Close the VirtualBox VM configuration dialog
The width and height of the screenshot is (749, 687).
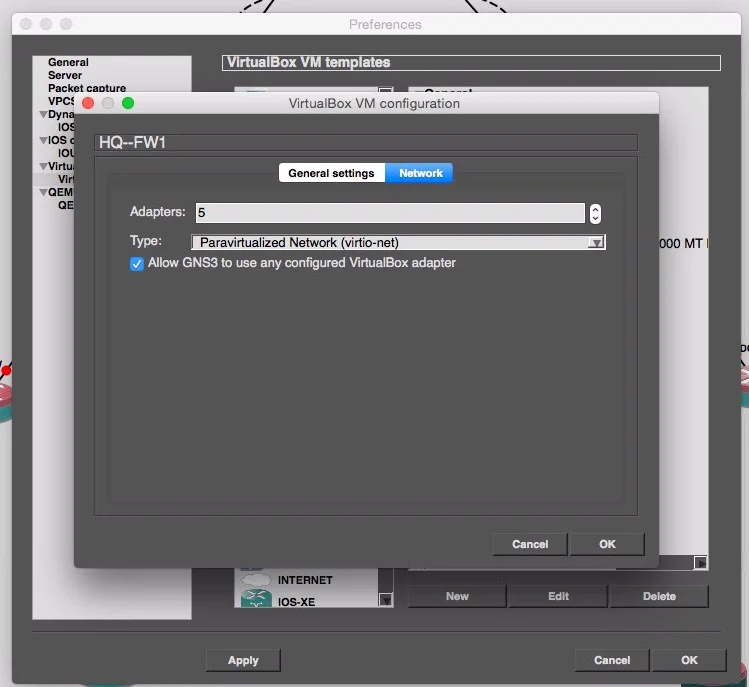[88, 103]
